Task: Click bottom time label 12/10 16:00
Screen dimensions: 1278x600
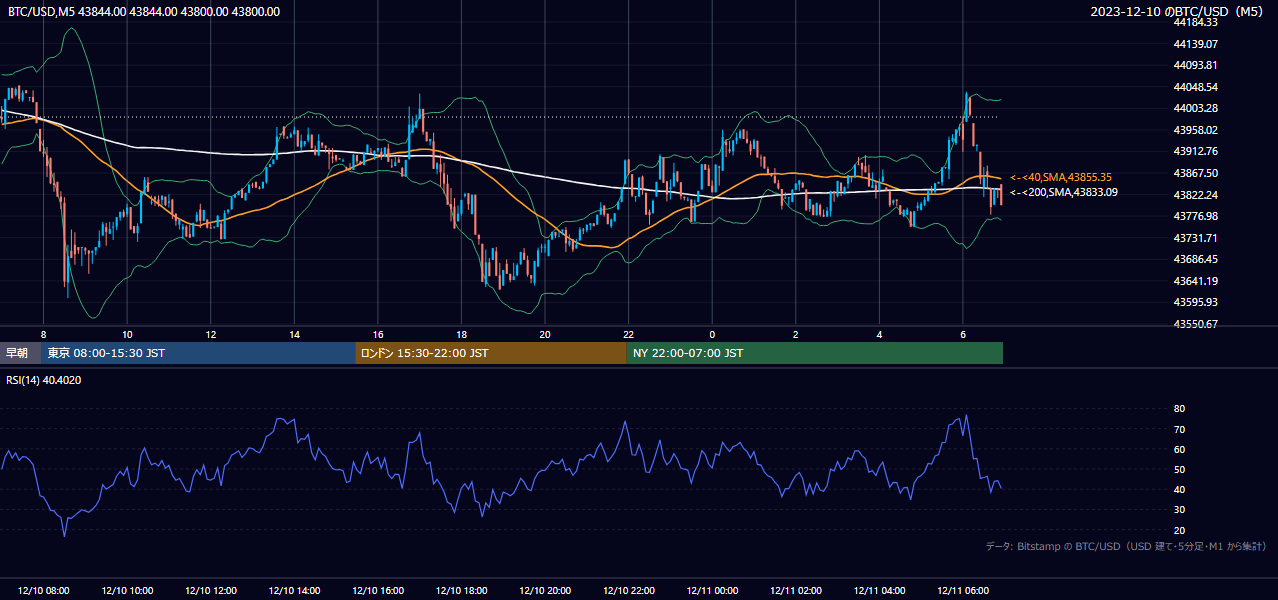Action: coord(378,591)
